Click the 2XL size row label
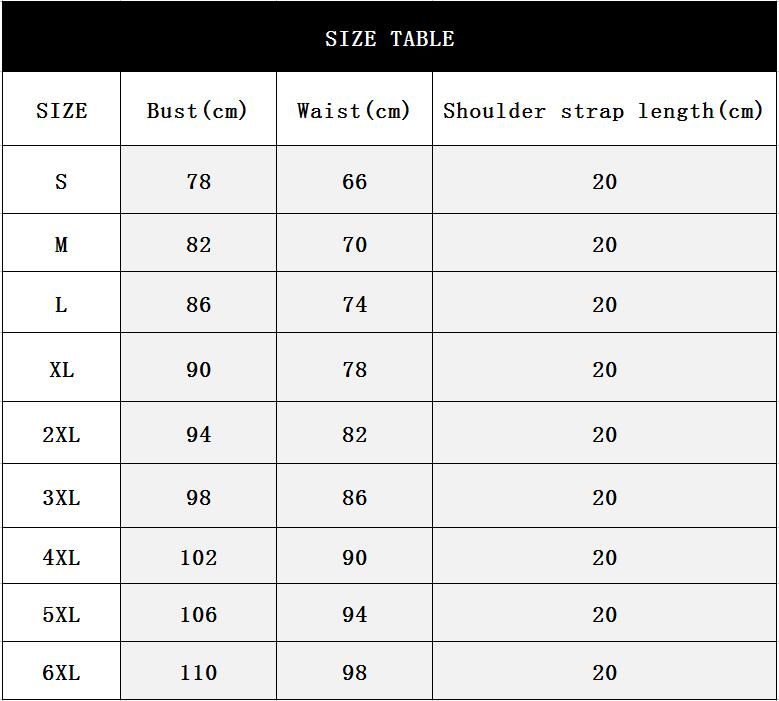The image size is (779, 701). point(61,435)
